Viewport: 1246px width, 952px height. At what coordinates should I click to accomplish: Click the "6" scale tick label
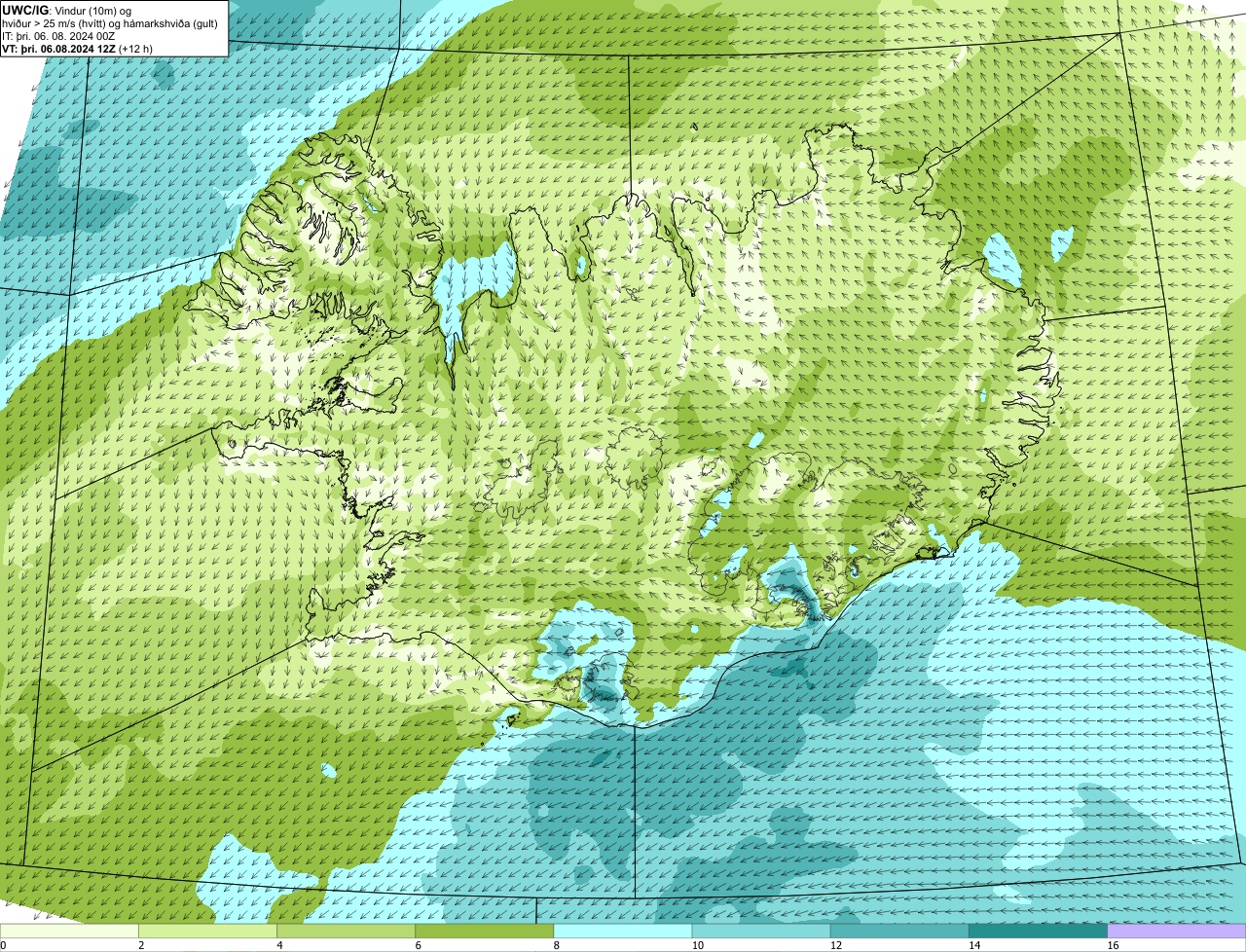click(x=419, y=945)
